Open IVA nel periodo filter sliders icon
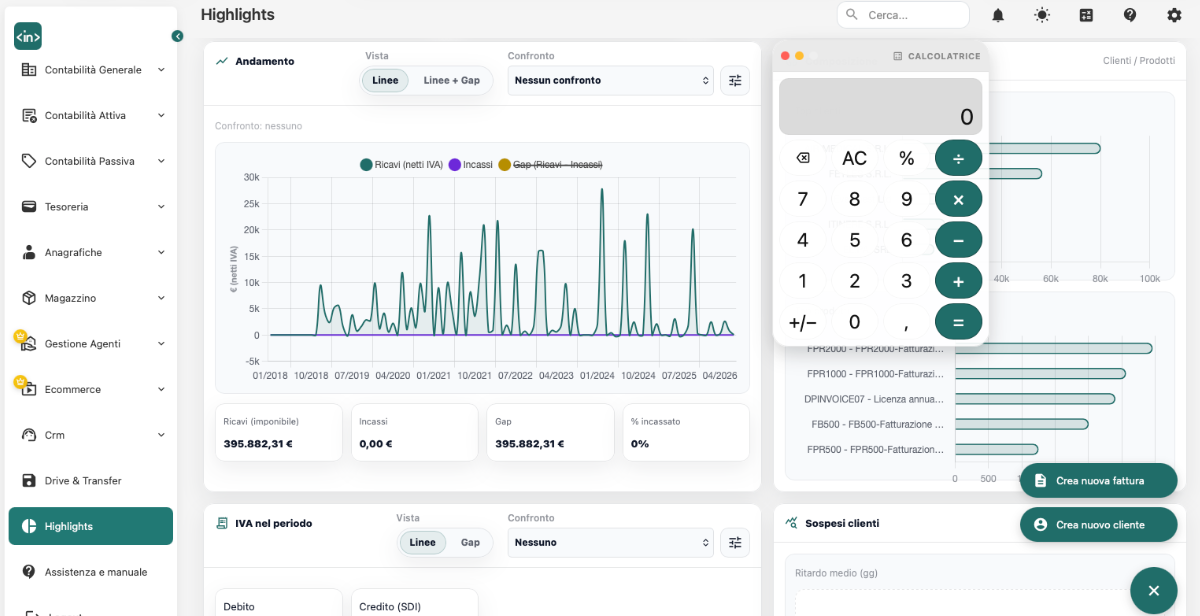Image resolution: width=1200 pixels, height=616 pixels. (735, 542)
